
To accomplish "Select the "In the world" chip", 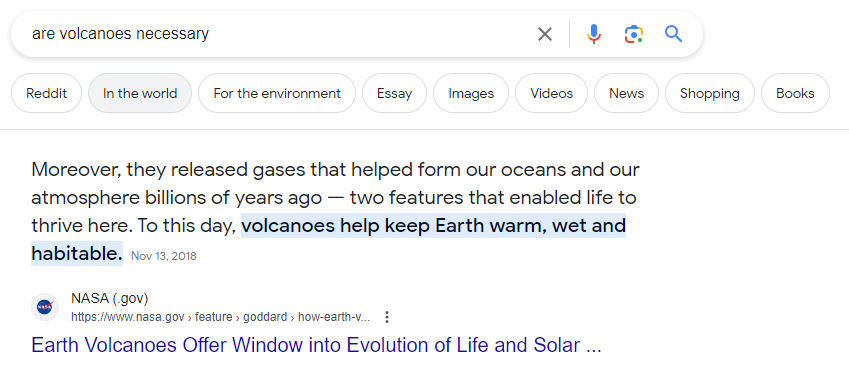I will click(x=140, y=93).
